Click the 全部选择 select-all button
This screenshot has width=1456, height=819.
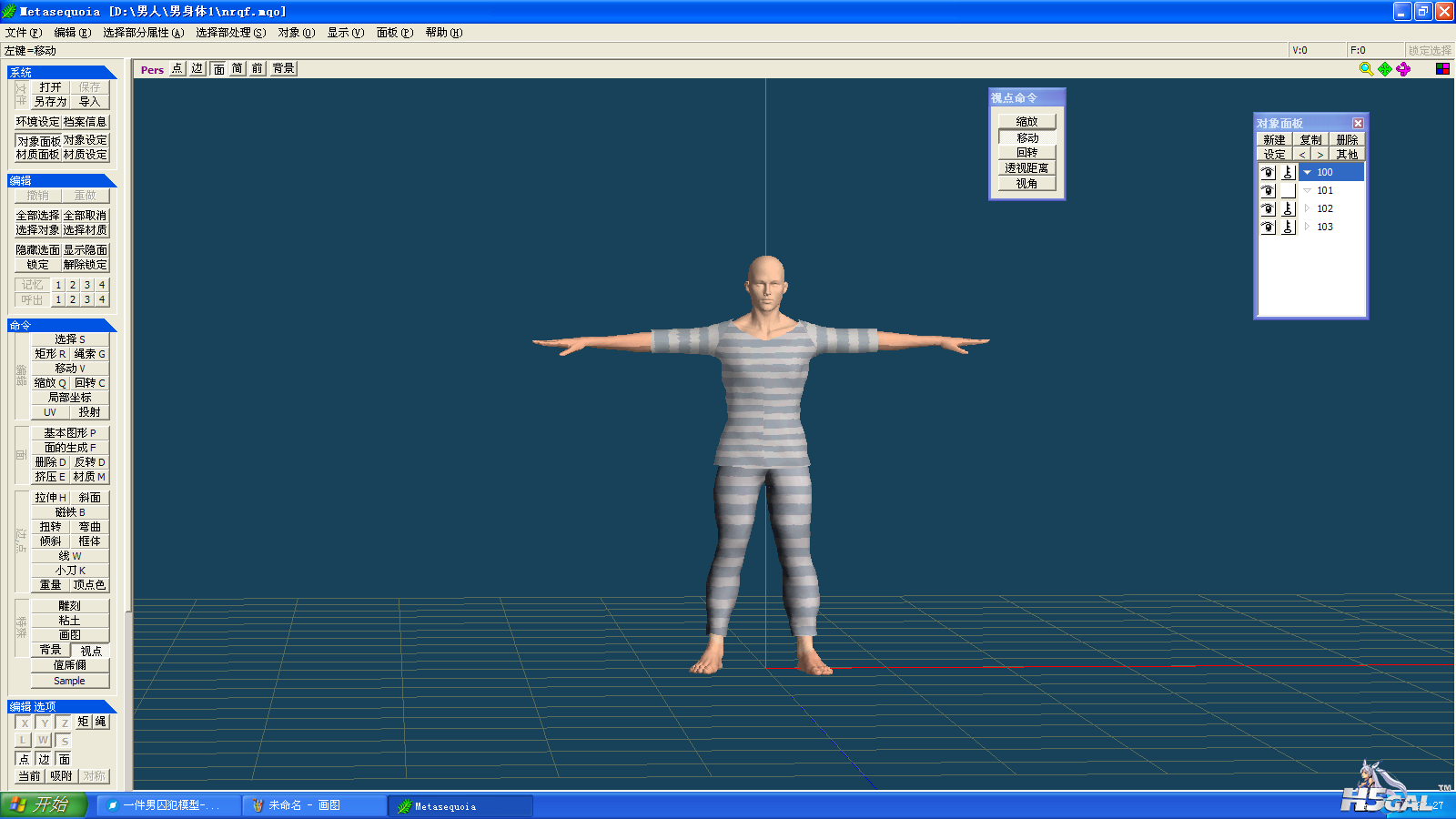(37, 216)
